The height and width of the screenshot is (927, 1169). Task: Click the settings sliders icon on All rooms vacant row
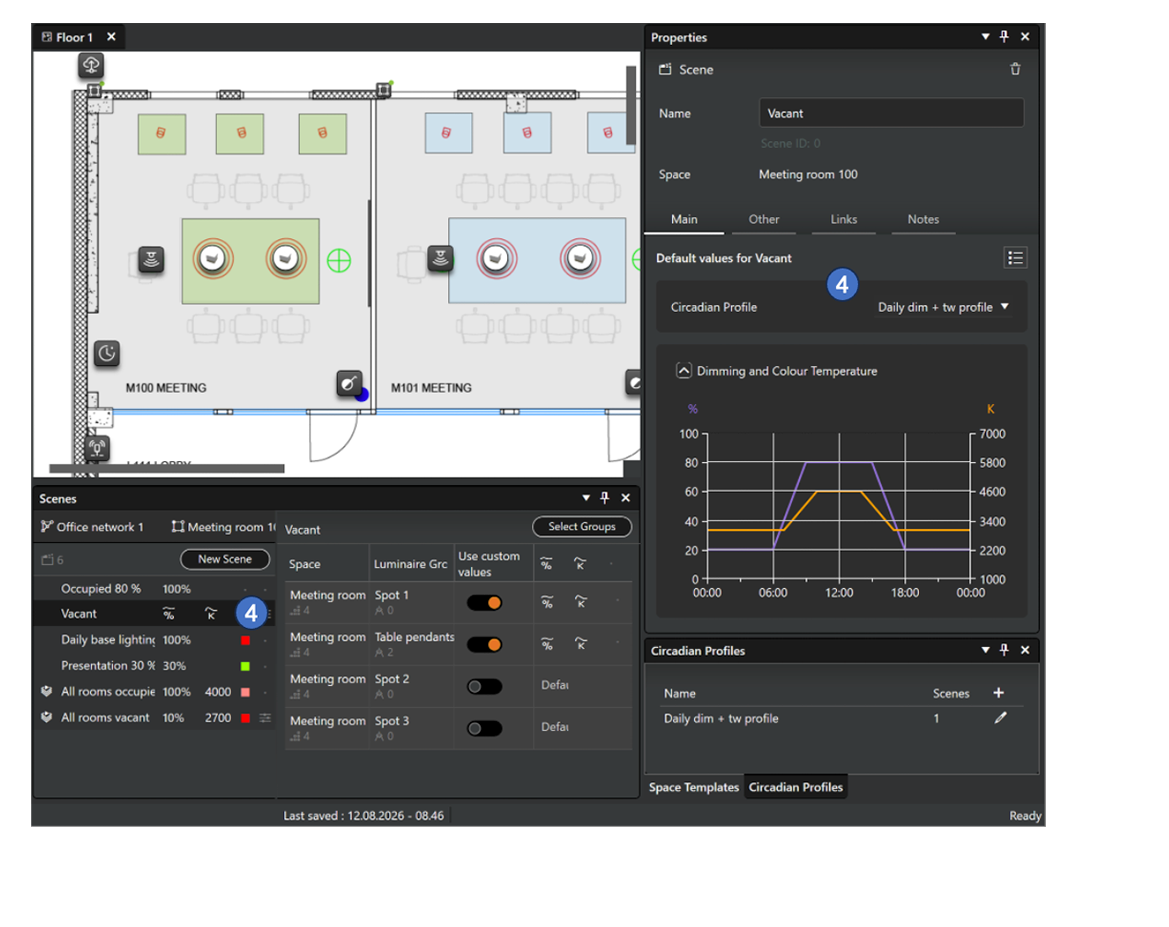(x=265, y=717)
